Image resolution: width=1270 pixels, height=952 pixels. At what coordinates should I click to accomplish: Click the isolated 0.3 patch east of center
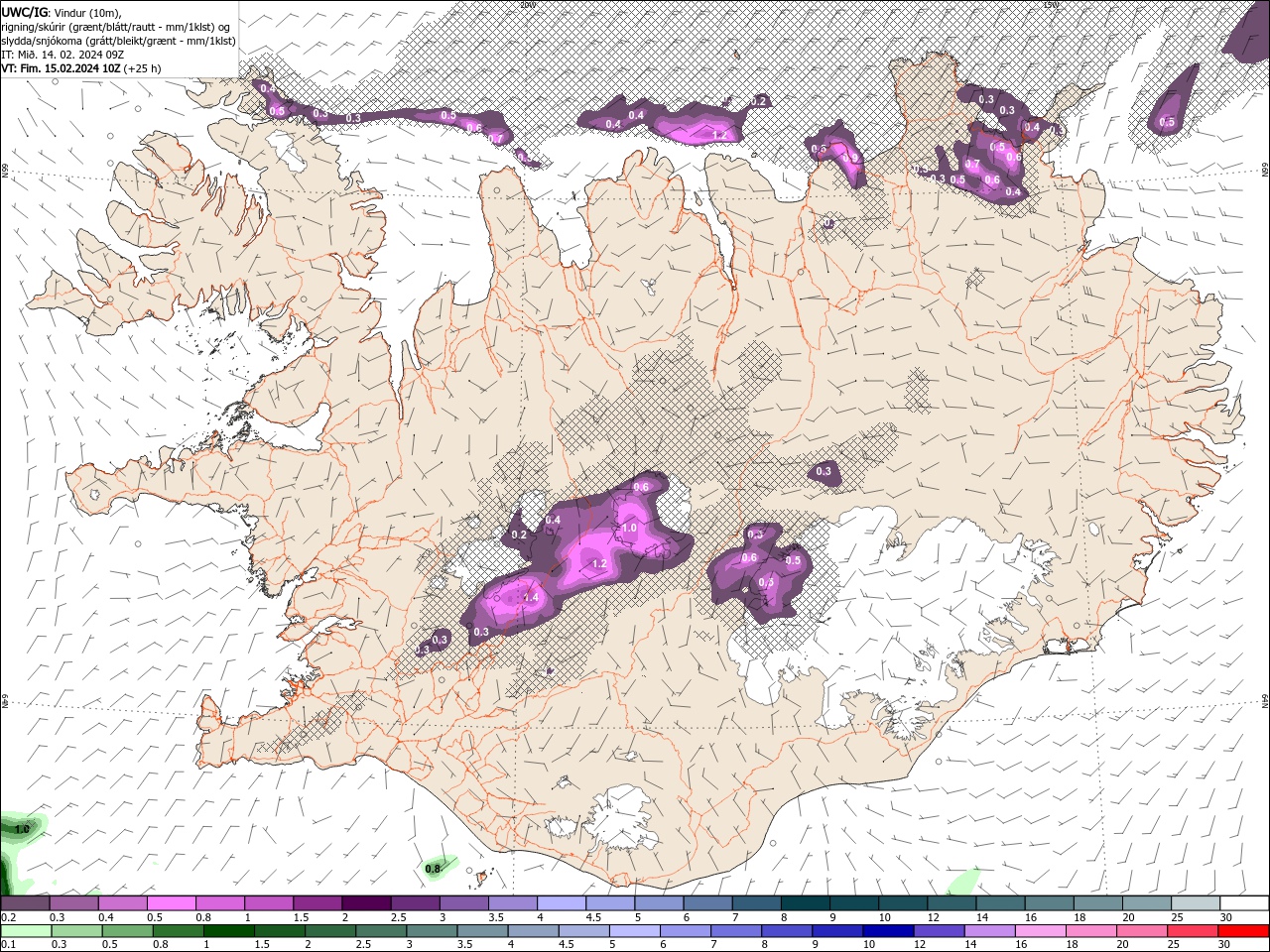point(824,472)
